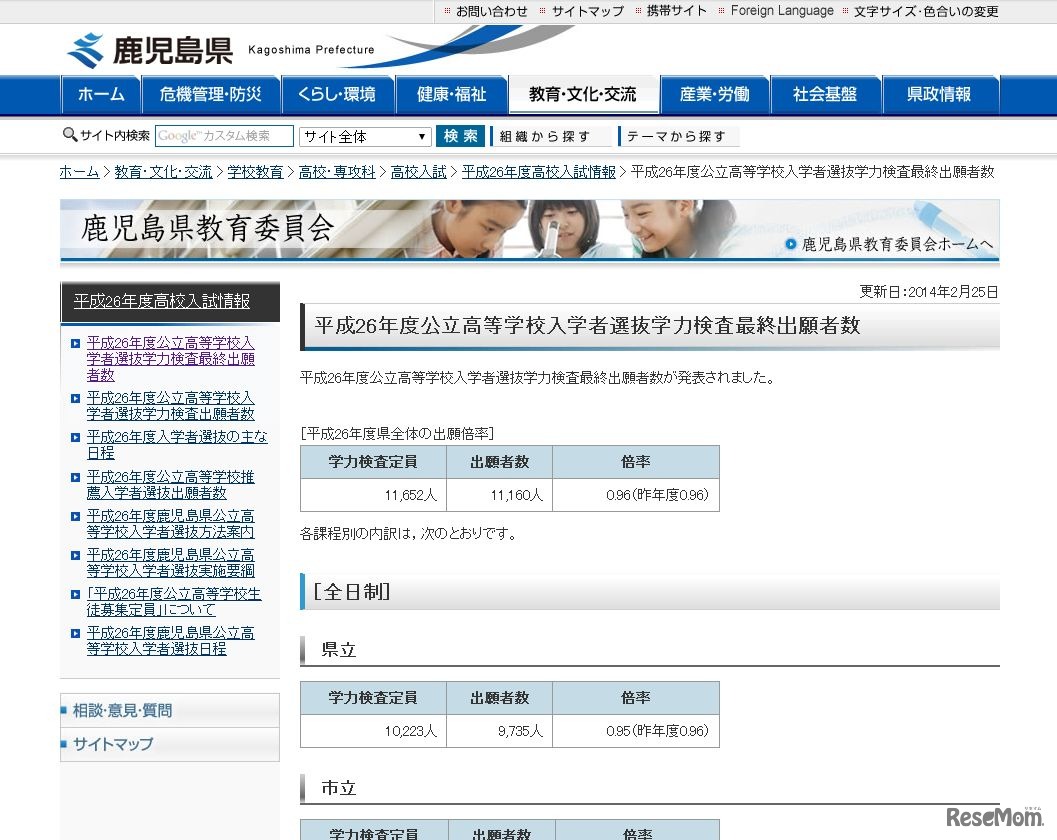This screenshot has width=1057, height=840.
Task: Click the arrow icon beside 鹿児島県教育委員会ホームへ
Action: click(x=789, y=243)
